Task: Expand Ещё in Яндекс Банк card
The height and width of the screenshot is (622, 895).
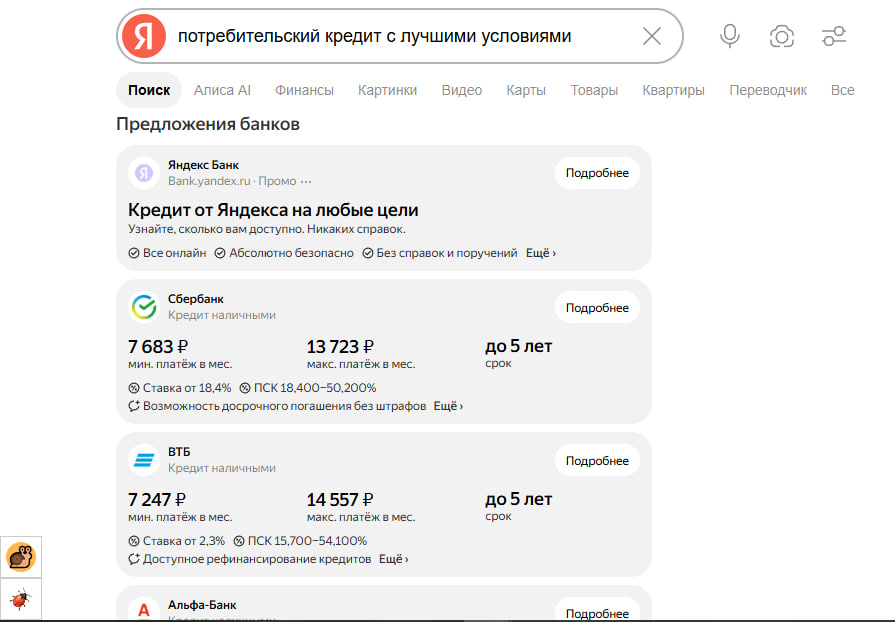Action: [541, 253]
